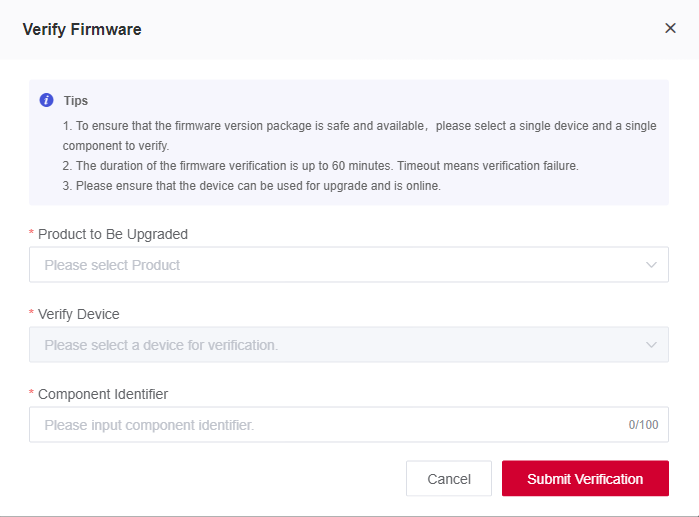Image resolution: width=699 pixels, height=517 pixels.
Task: Click the tip about 60 minutes verification duration
Action: pyautogui.click(x=321, y=166)
